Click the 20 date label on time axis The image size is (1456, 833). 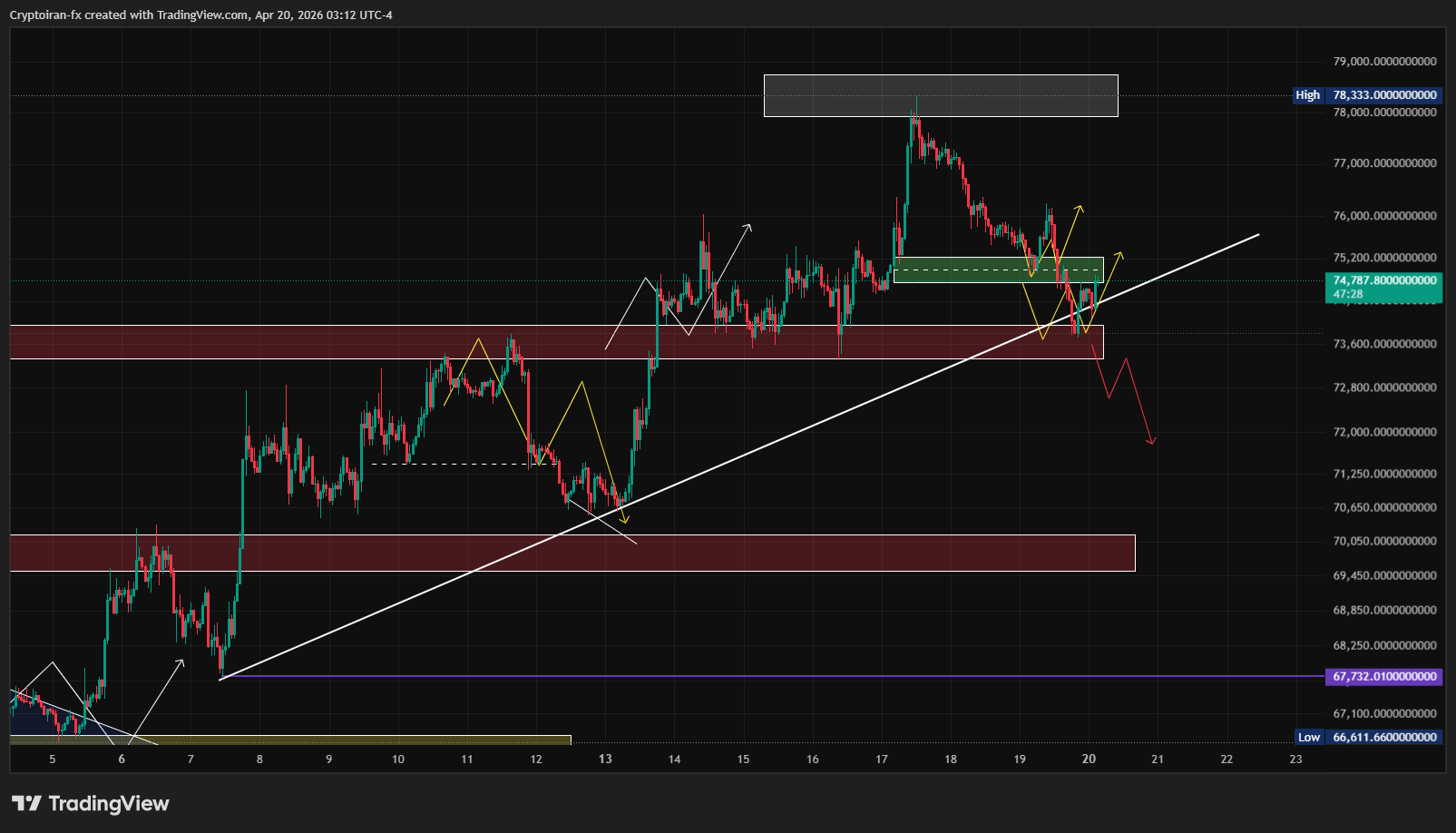(1089, 759)
